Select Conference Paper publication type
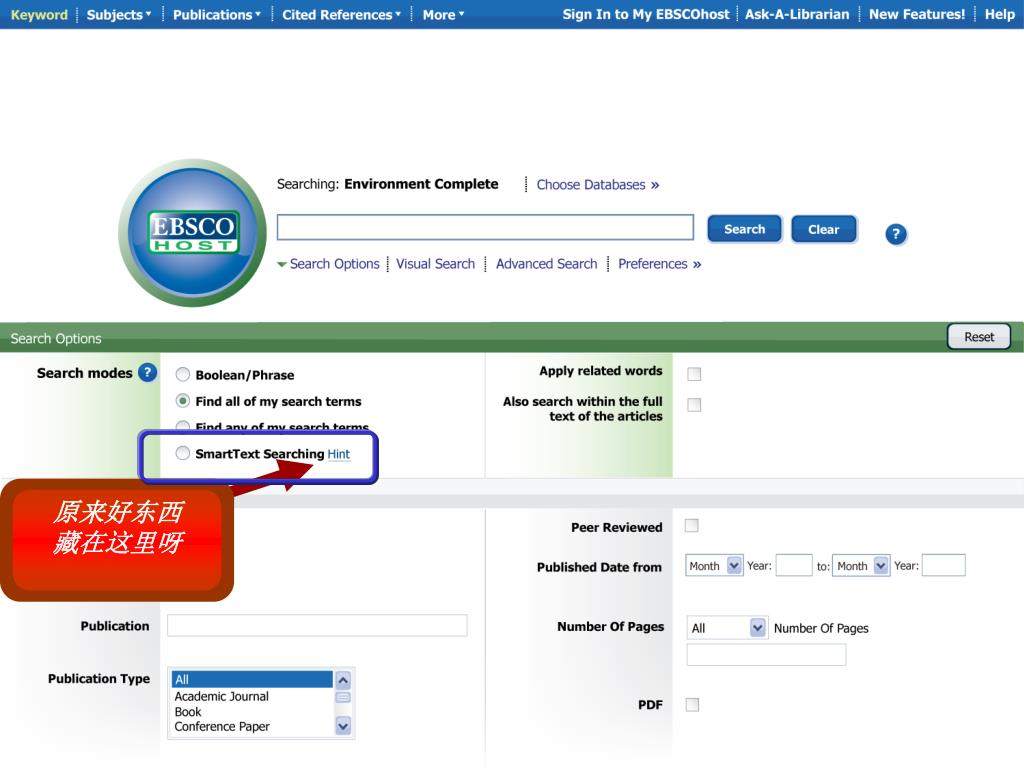The width and height of the screenshot is (1024, 768). point(222,726)
